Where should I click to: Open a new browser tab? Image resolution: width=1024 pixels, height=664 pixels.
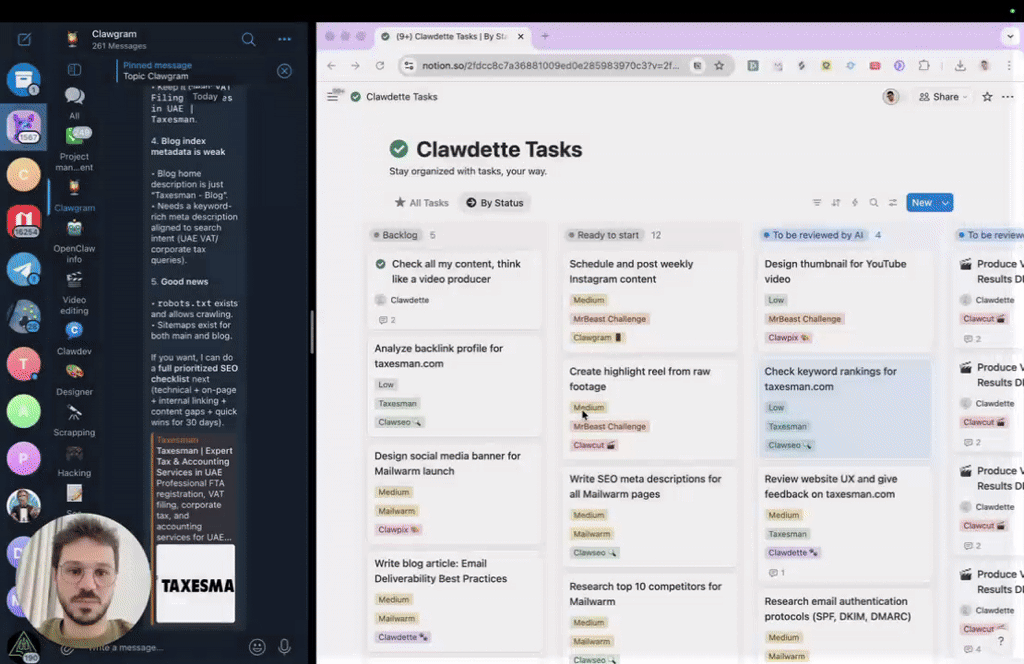tap(545, 37)
